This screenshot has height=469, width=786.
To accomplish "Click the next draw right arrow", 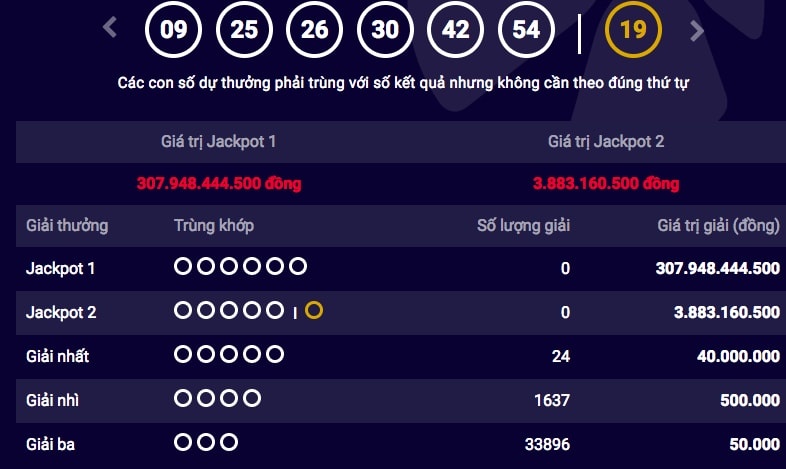I will (x=697, y=30).
